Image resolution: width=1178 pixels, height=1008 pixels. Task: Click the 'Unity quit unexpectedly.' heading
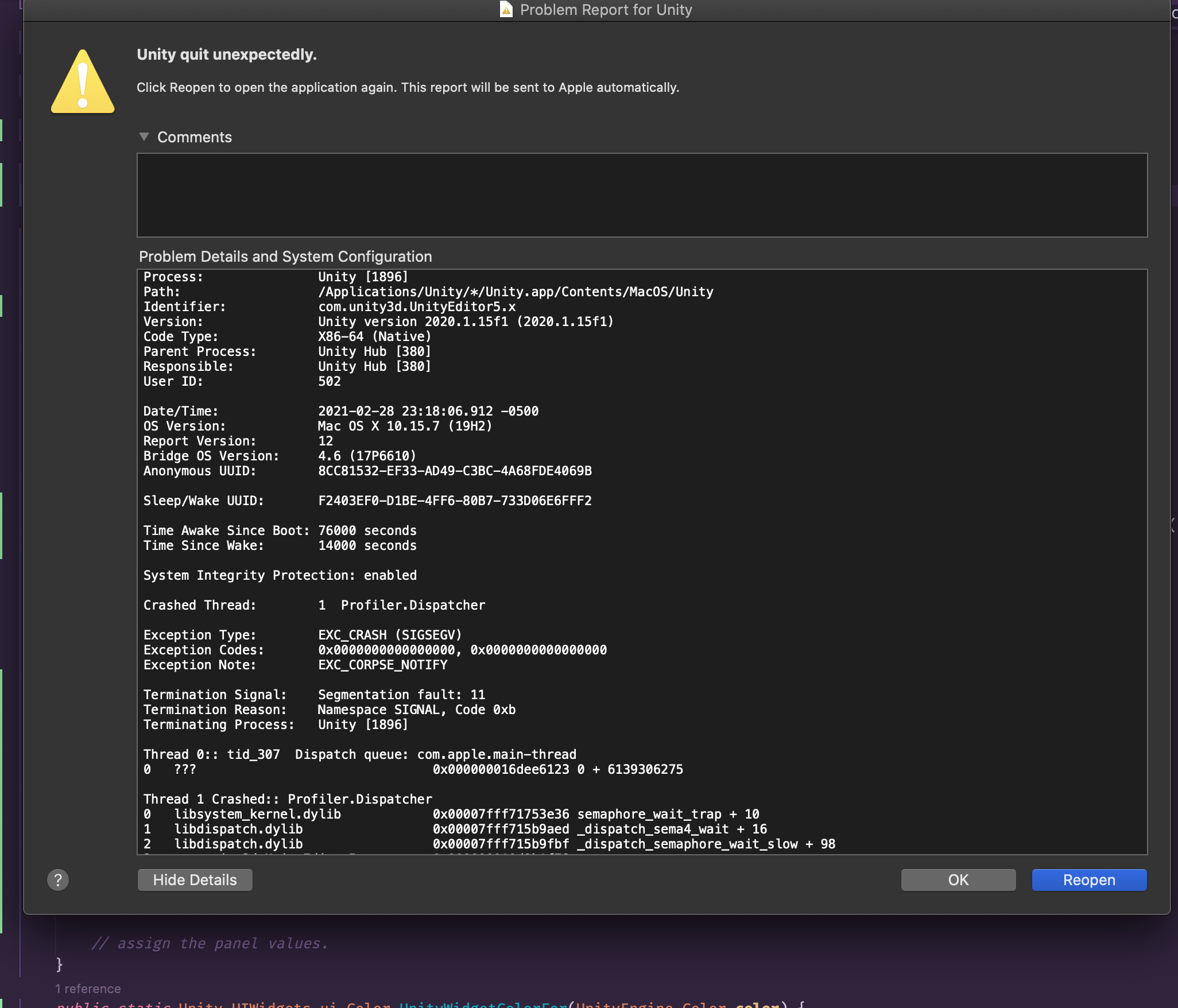(227, 55)
